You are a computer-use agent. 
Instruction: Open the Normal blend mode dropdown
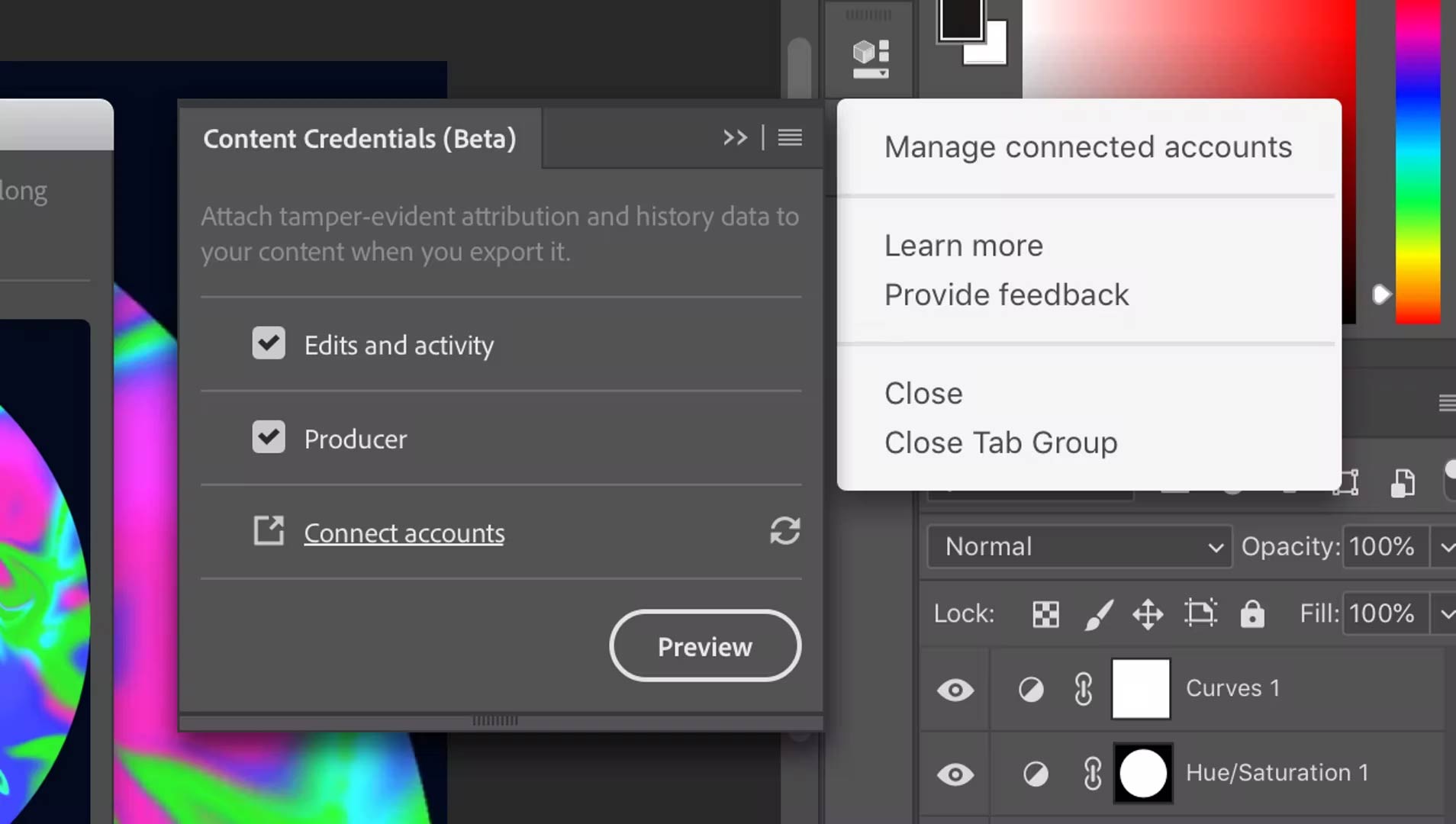[x=1078, y=546]
